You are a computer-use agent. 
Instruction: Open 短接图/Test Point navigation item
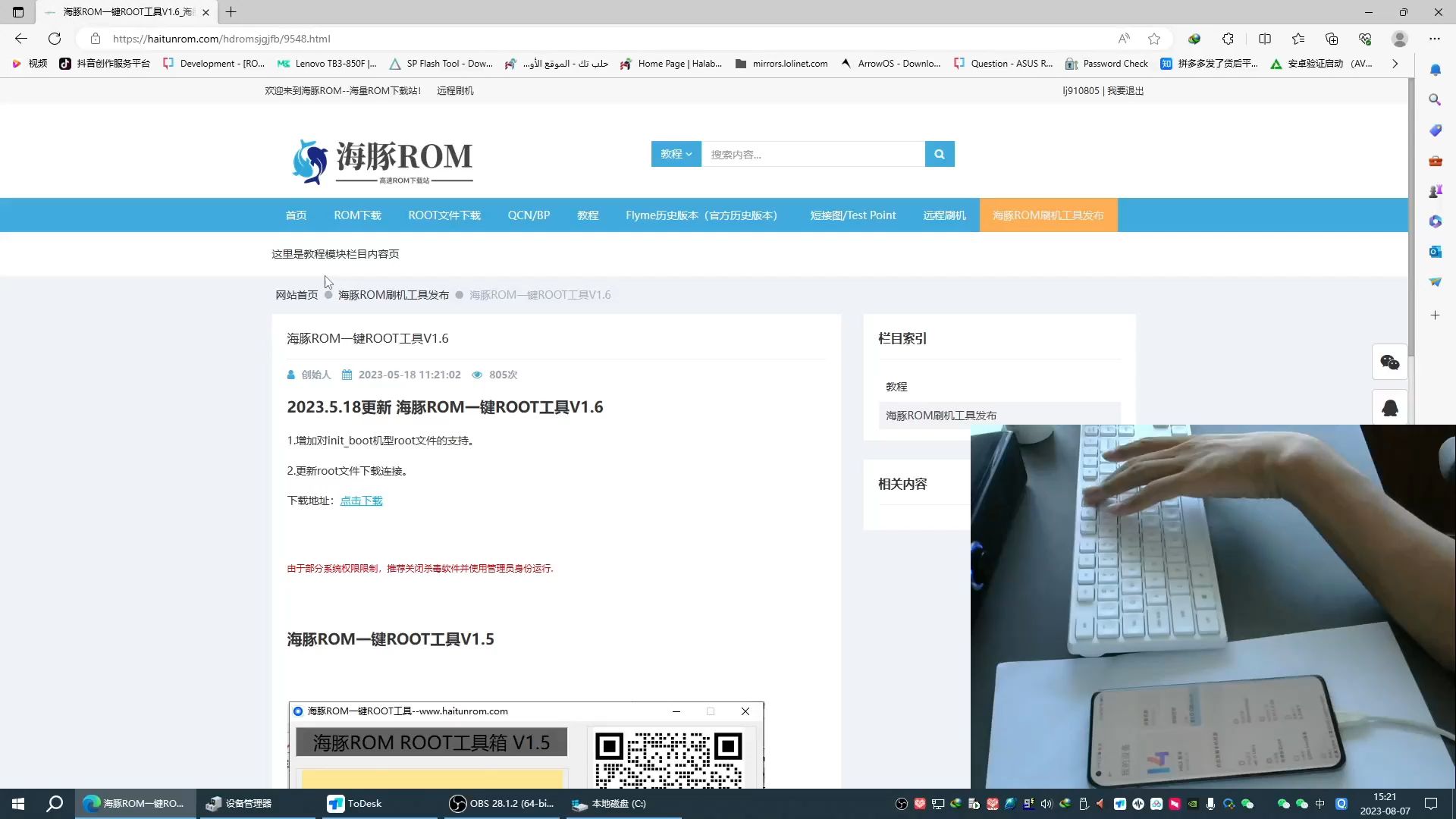pos(853,215)
